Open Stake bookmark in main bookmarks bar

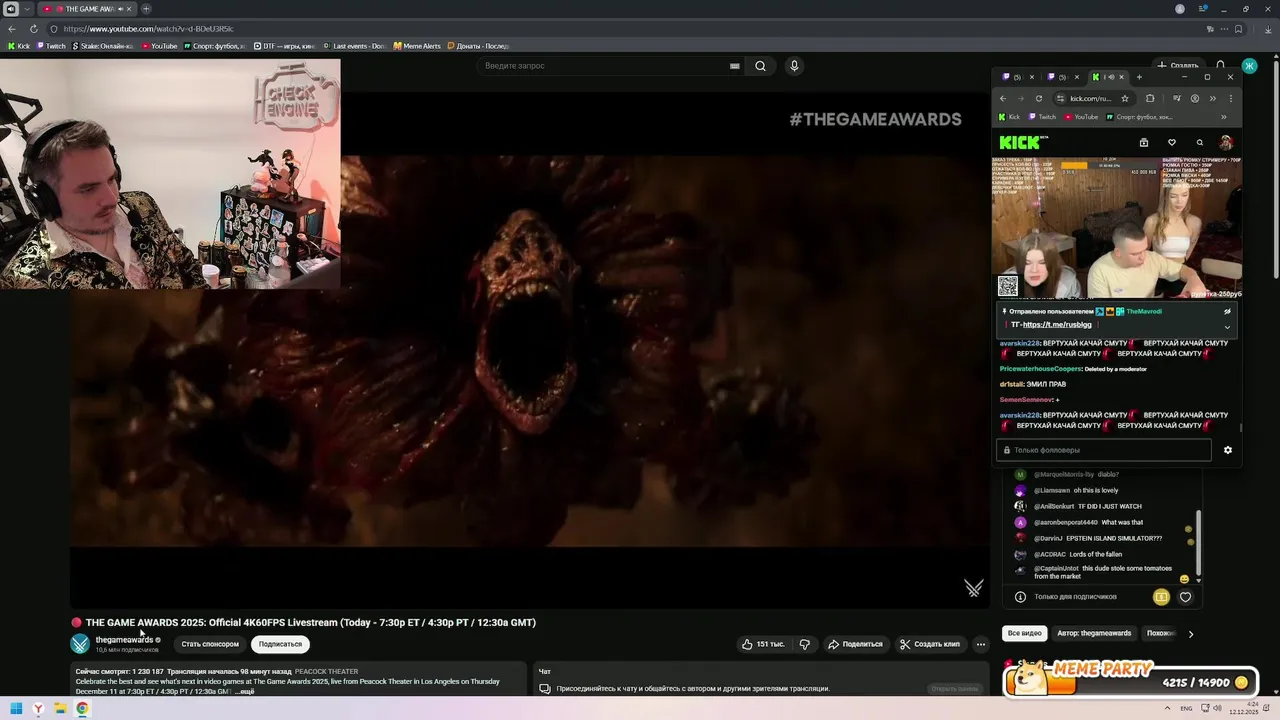103,46
